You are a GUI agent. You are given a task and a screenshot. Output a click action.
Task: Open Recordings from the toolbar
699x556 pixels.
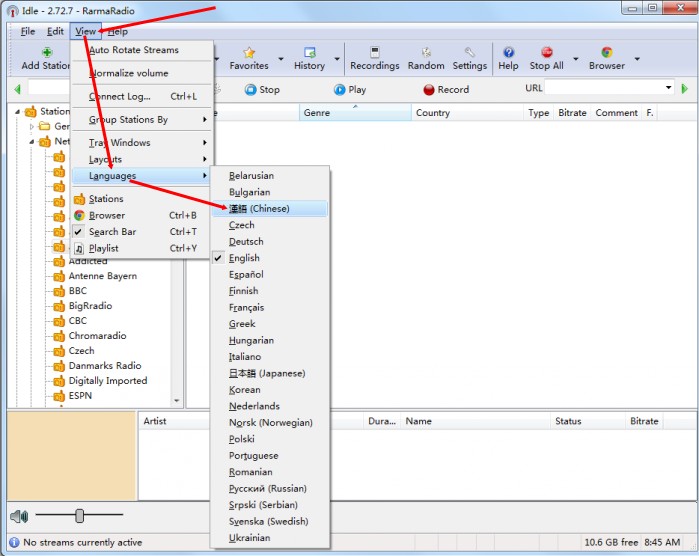coord(374,53)
